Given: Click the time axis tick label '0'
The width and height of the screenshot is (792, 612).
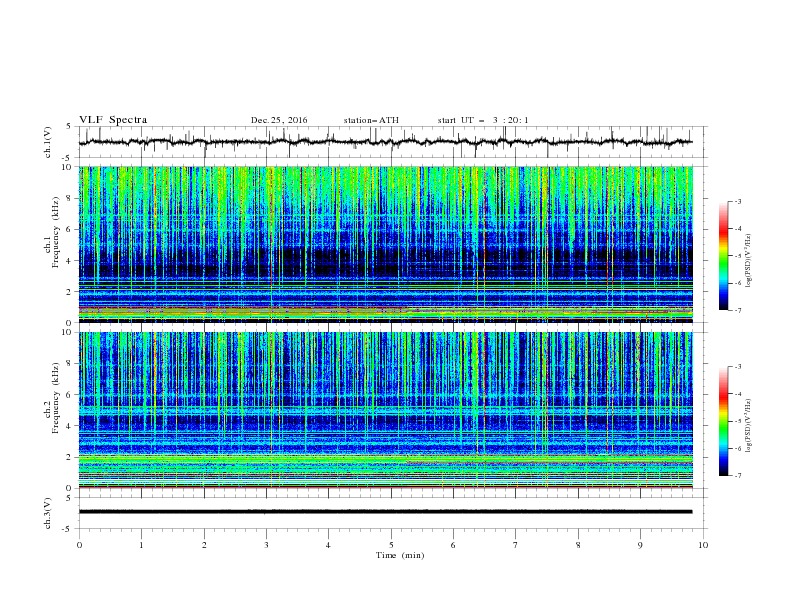Looking at the screenshot, I should 79,545.
